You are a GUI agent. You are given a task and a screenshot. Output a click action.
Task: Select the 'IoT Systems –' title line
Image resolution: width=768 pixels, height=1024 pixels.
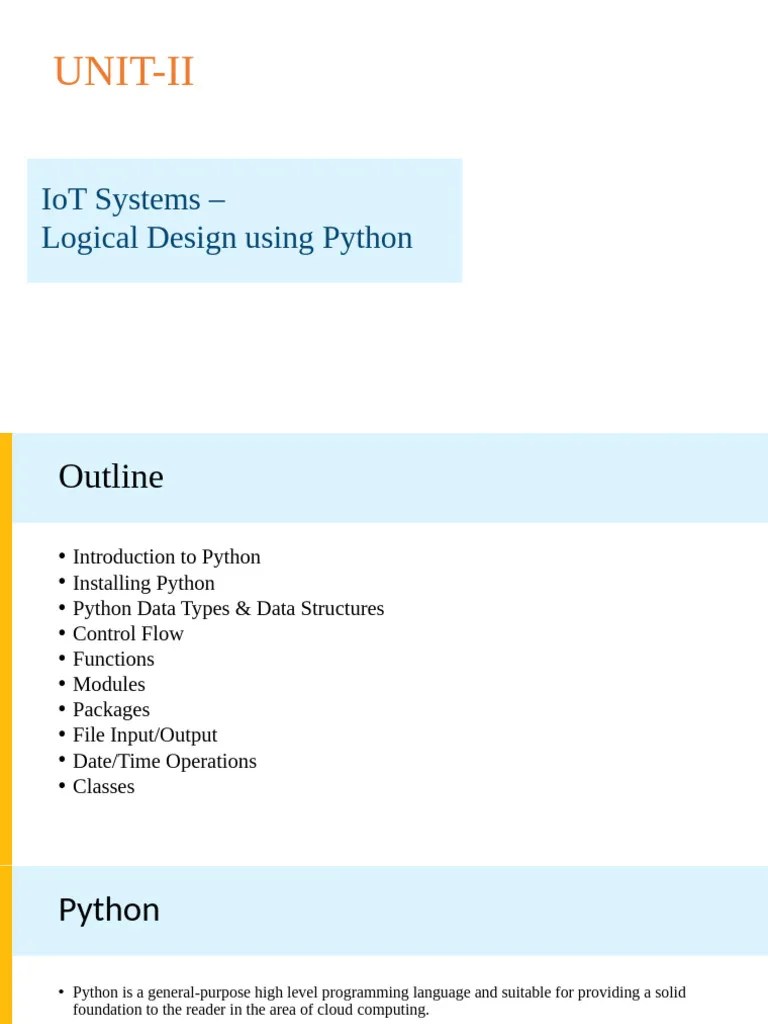[133, 199]
